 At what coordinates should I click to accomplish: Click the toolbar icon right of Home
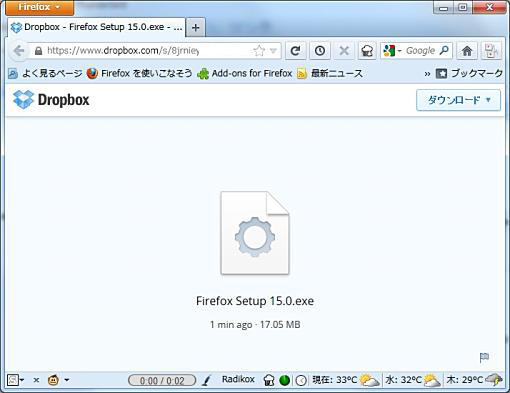coord(491,51)
